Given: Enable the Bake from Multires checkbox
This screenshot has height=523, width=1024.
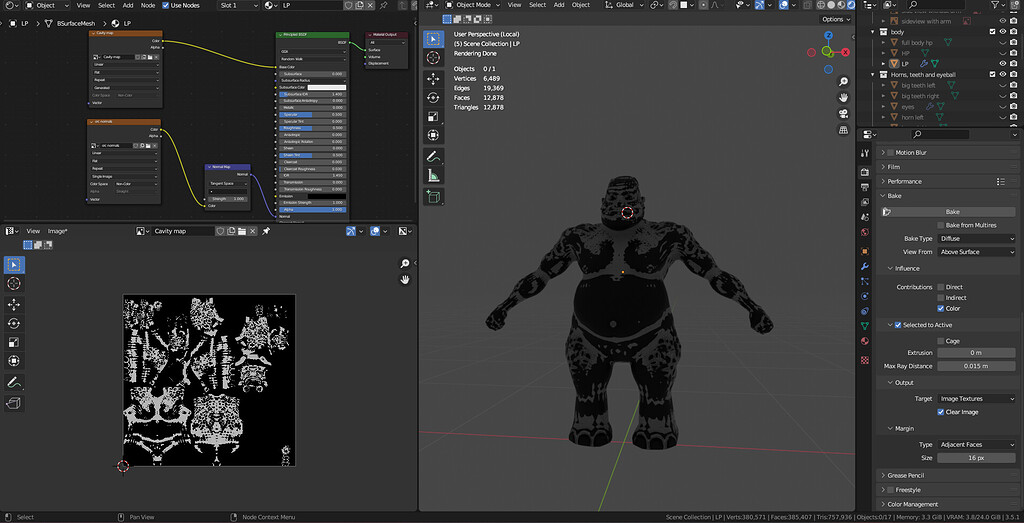Looking at the screenshot, I should pos(940,225).
